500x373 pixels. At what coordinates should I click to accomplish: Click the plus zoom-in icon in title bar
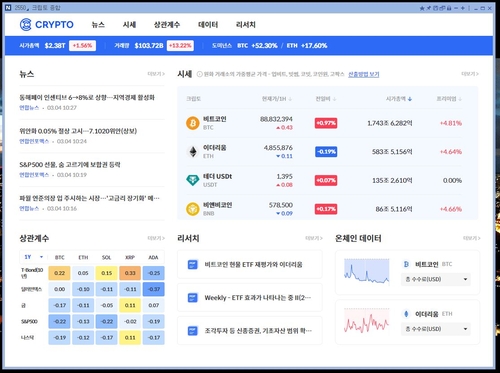[x=463, y=8]
